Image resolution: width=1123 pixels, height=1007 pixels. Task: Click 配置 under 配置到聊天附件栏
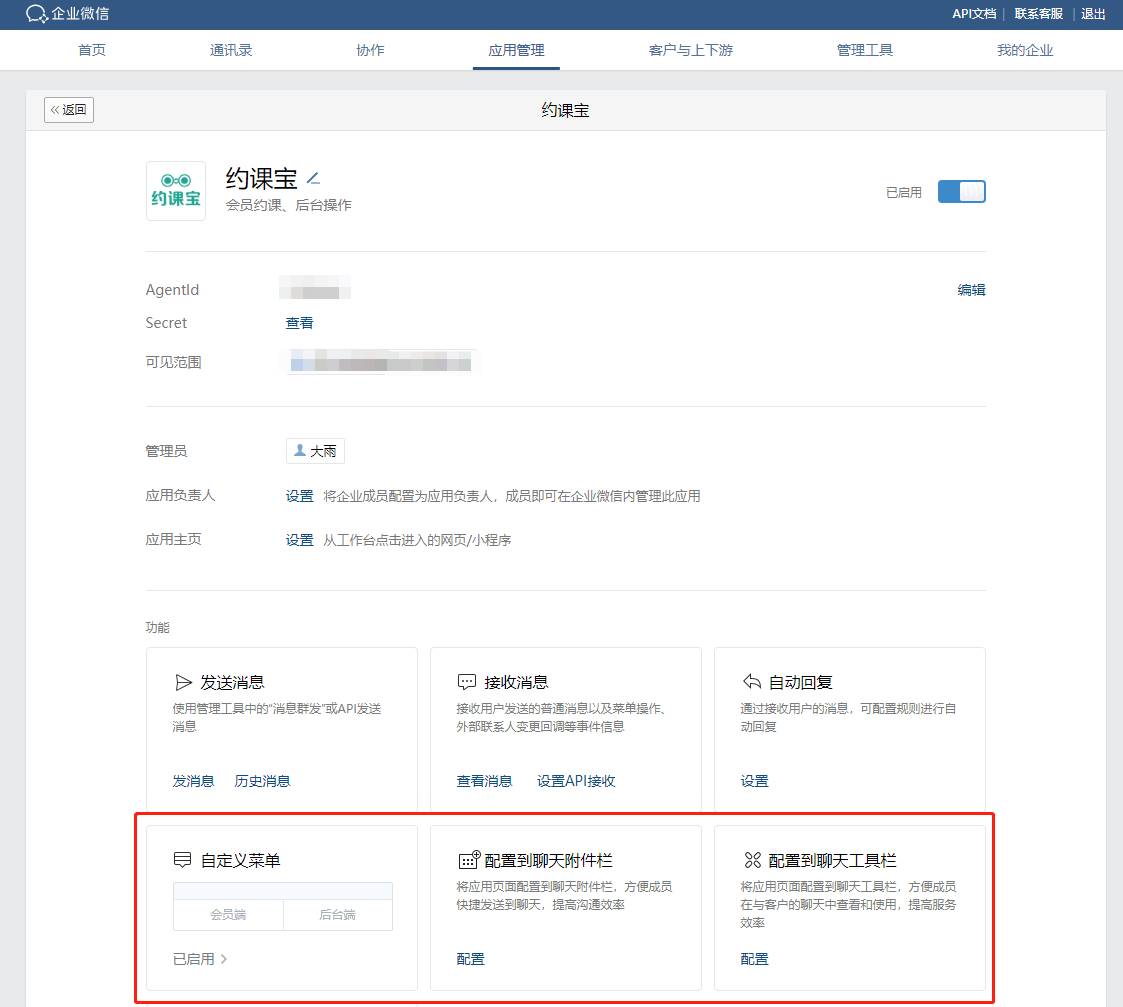click(471, 958)
